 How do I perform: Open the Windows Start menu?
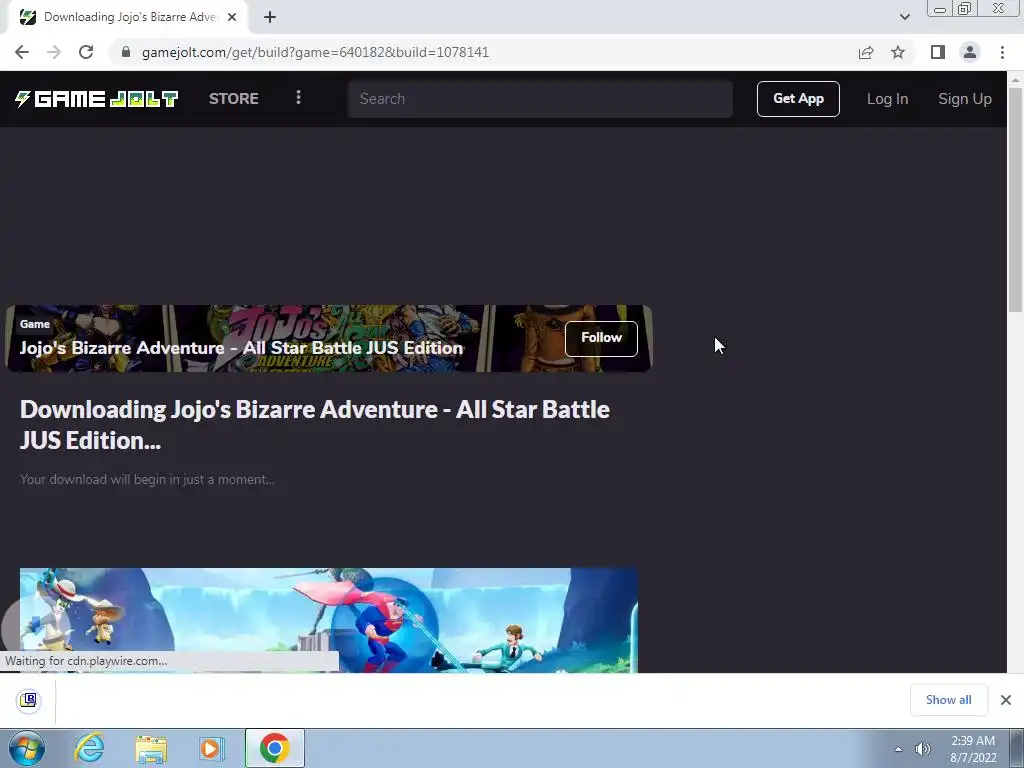coord(27,748)
